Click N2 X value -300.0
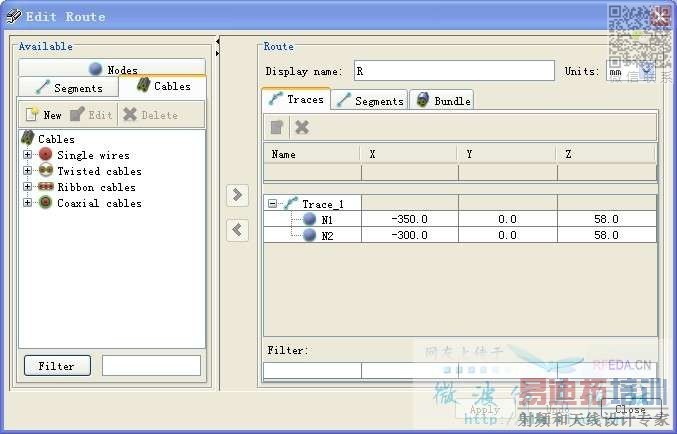The image size is (677, 434). pyautogui.click(x=409, y=235)
